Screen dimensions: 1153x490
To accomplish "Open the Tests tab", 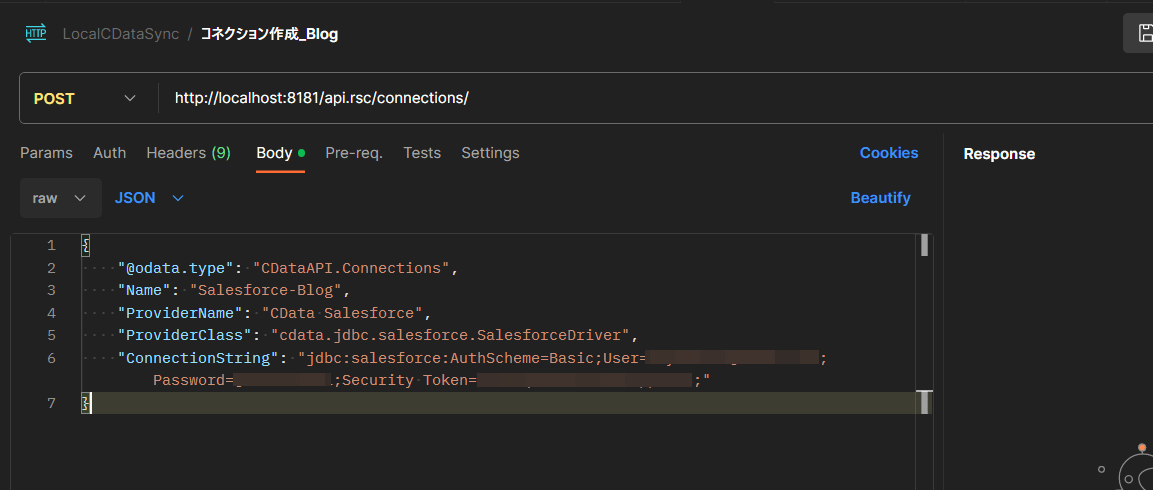I will click(x=422, y=153).
